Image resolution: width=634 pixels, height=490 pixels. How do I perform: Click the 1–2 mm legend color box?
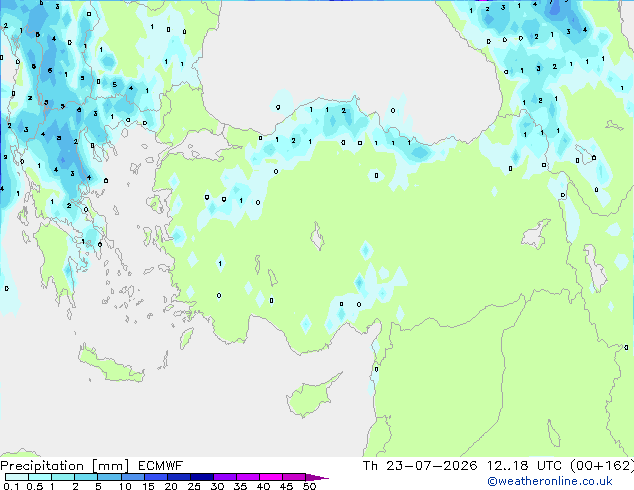[63, 477]
